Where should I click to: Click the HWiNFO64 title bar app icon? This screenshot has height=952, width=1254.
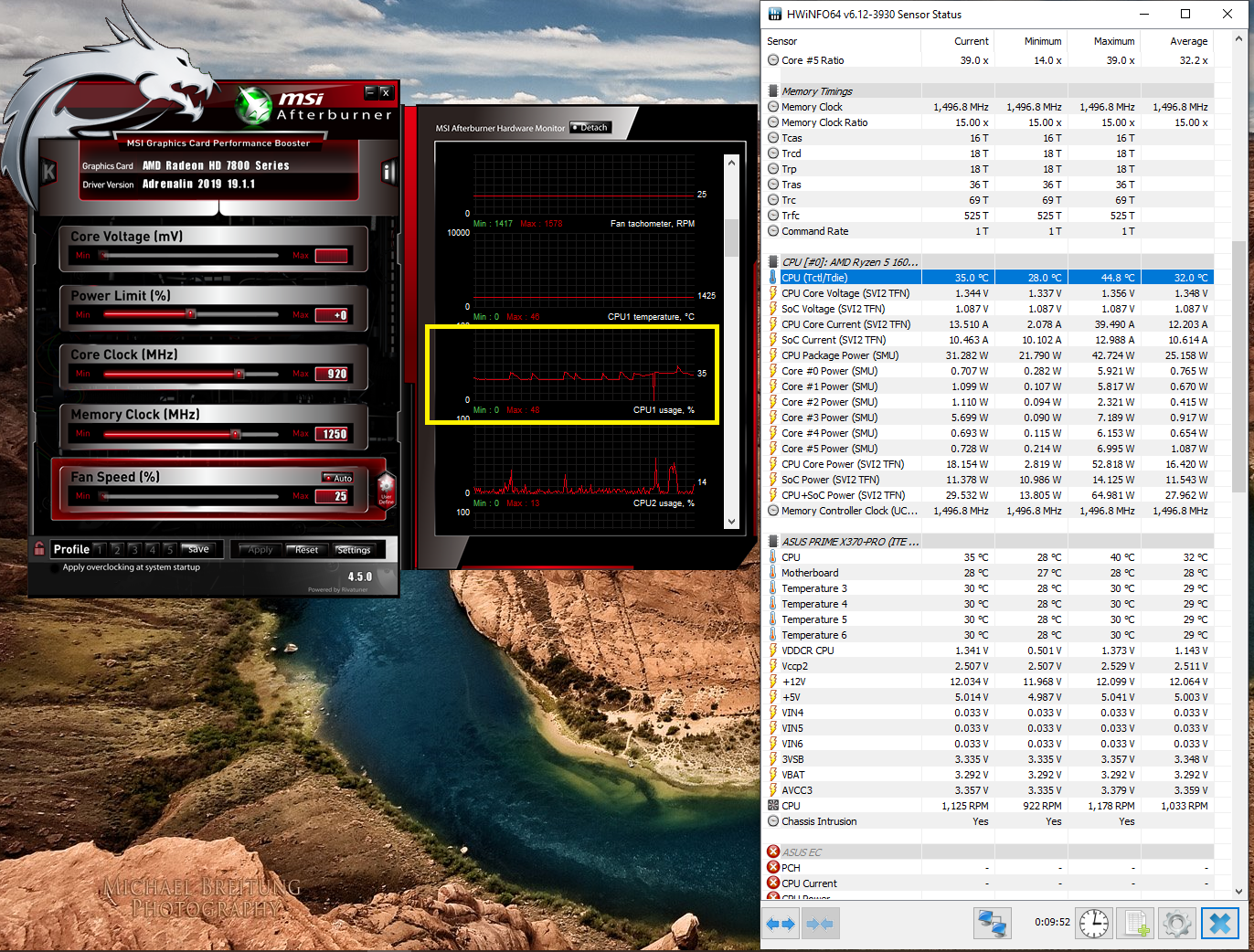pyautogui.click(x=775, y=14)
